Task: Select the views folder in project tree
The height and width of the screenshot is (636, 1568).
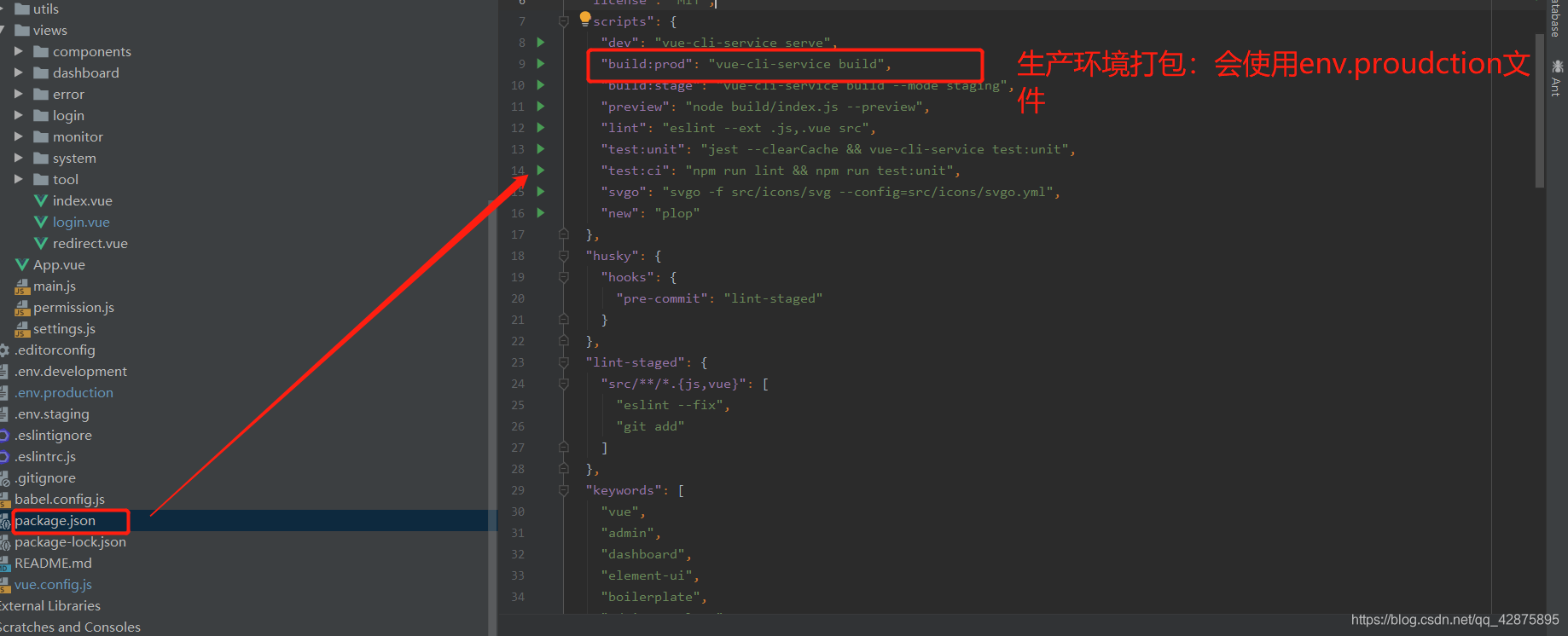Action: [50, 30]
